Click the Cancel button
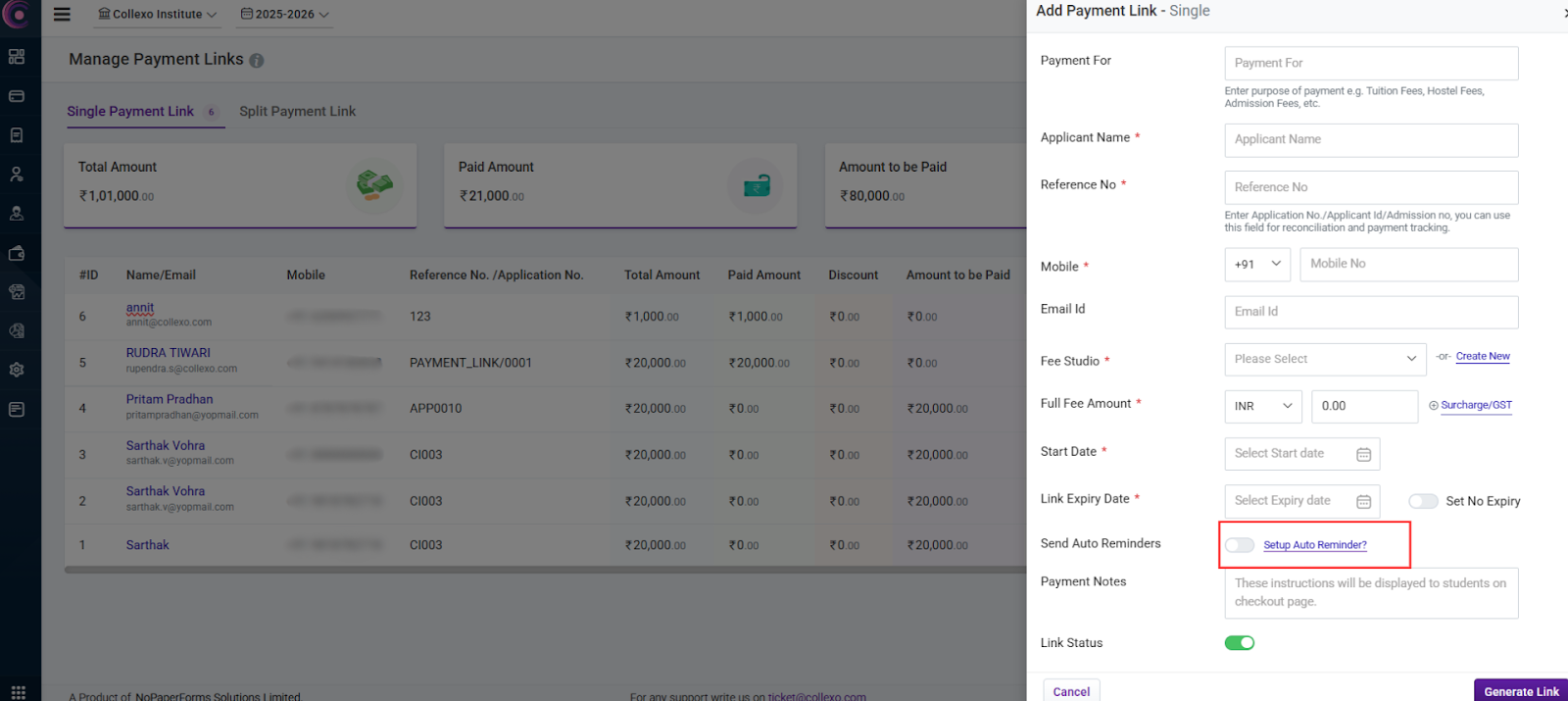 tap(1071, 691)
